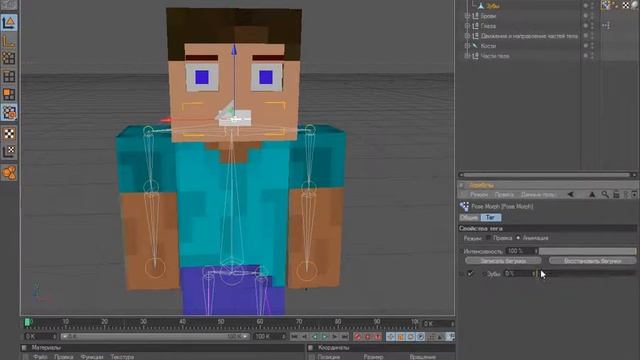640x360 pixels.
Task: Click the lock icon in attributes toolbar
Action: (616, 195)
